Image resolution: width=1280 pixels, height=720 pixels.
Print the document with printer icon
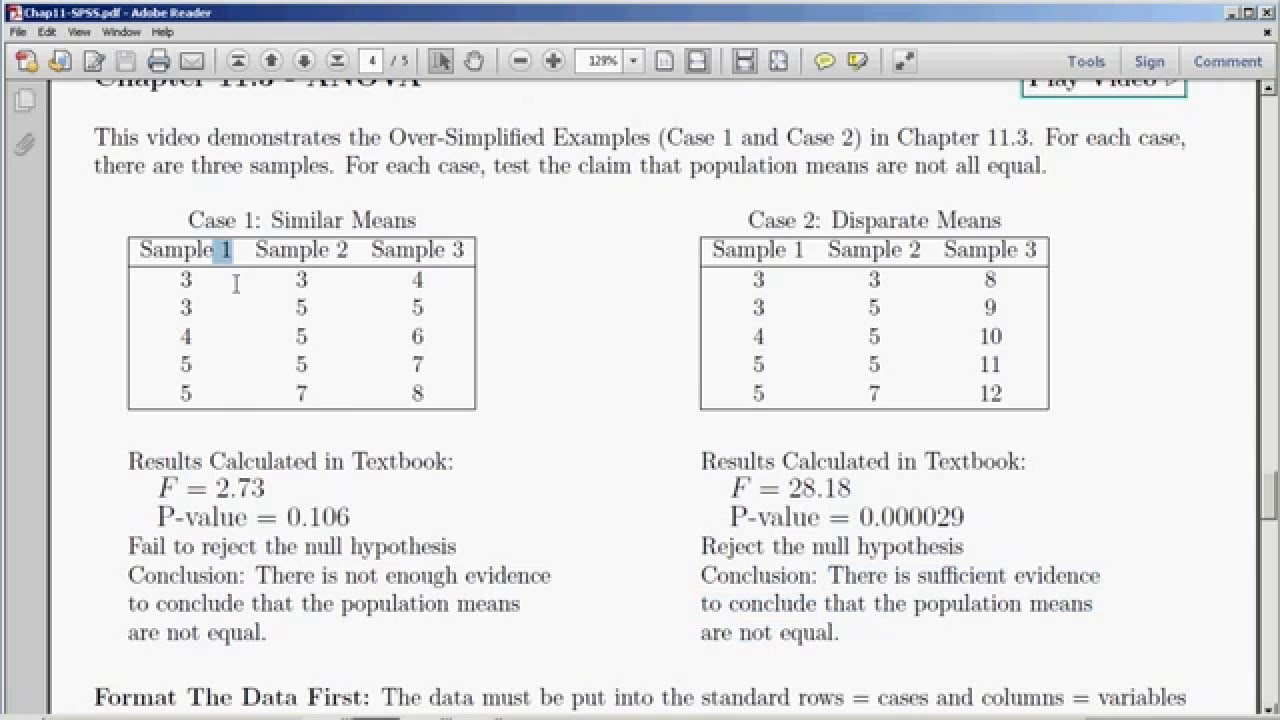(159, 61)
